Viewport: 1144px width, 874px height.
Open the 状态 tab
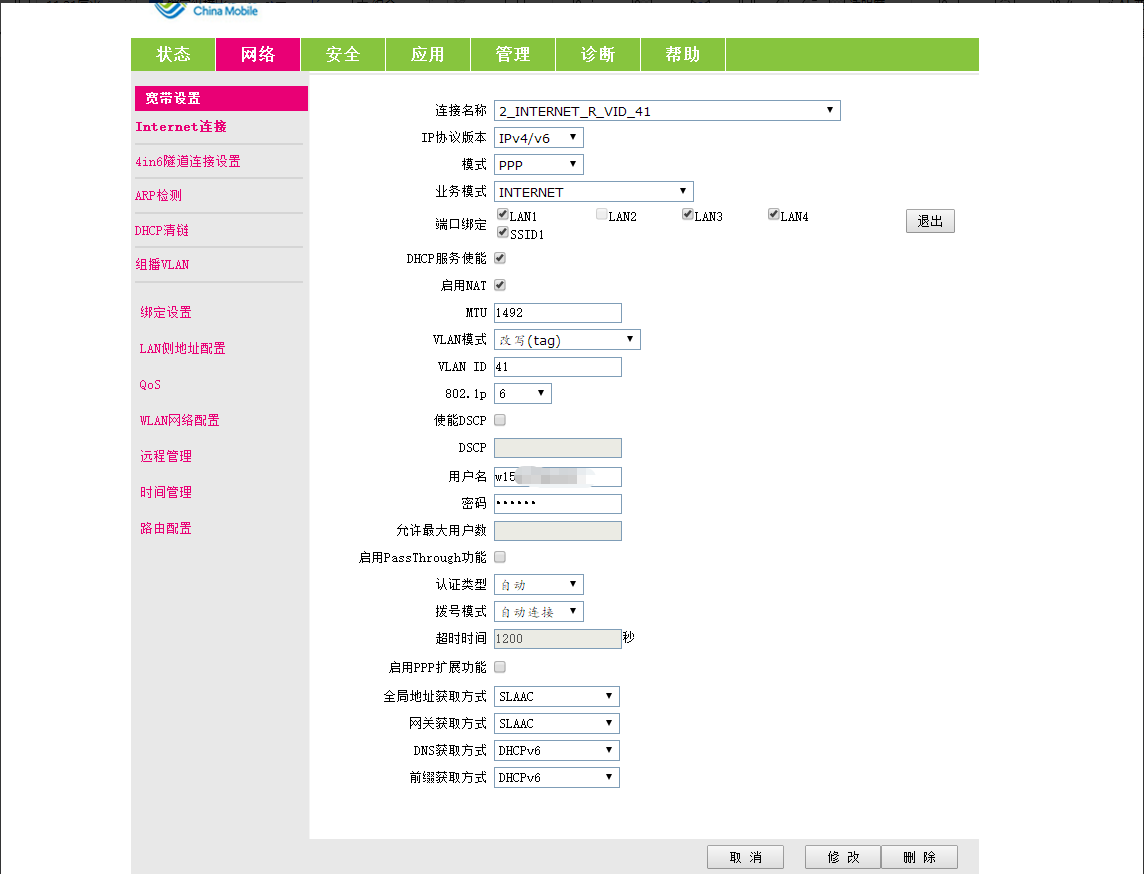(173, 55)
